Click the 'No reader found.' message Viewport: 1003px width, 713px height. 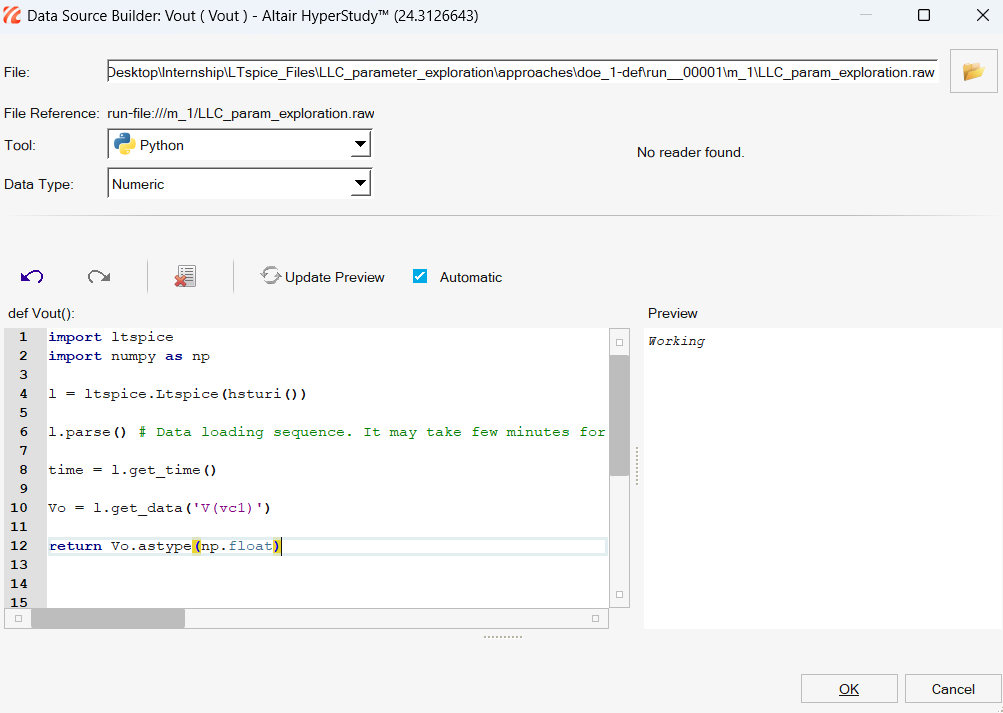point(690,152)
